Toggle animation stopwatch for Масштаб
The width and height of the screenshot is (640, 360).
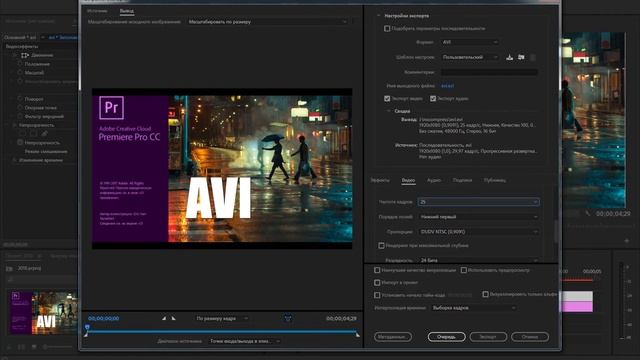20,72
